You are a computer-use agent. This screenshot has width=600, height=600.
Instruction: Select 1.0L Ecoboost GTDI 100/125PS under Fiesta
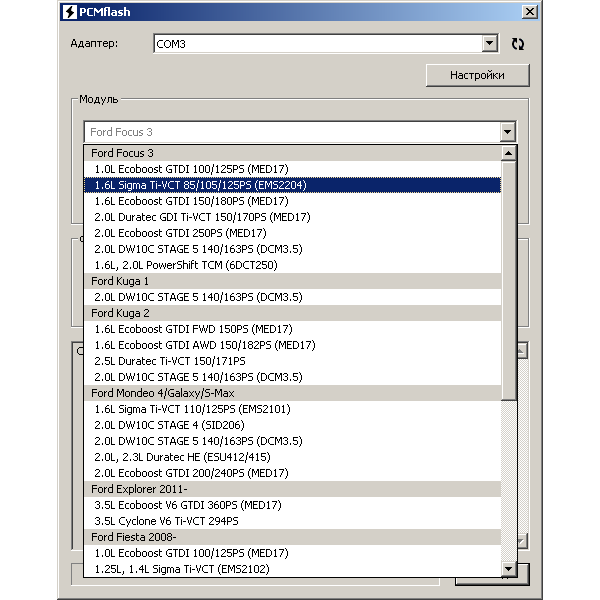pyautogui.click(x=292, y=553)
